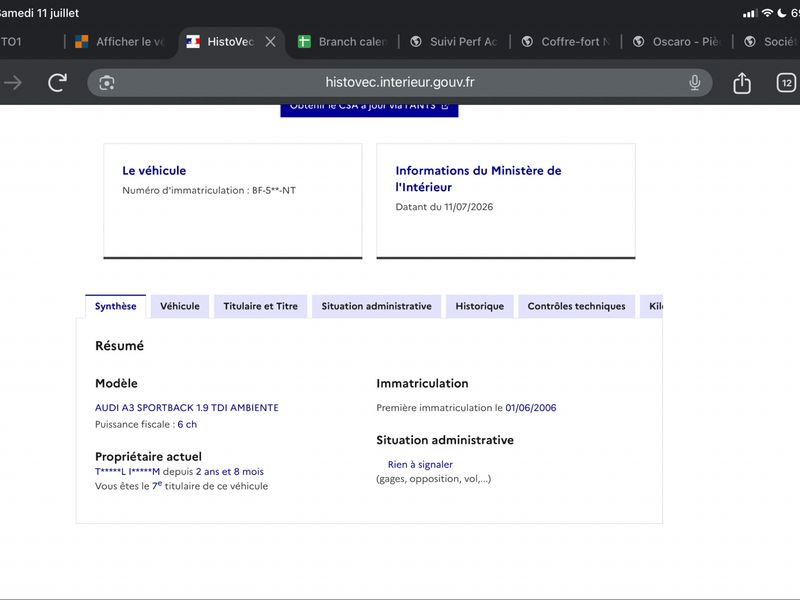Reload the page with the refresh icon
This screenshot has width=800, height=600.
[57, 83]
